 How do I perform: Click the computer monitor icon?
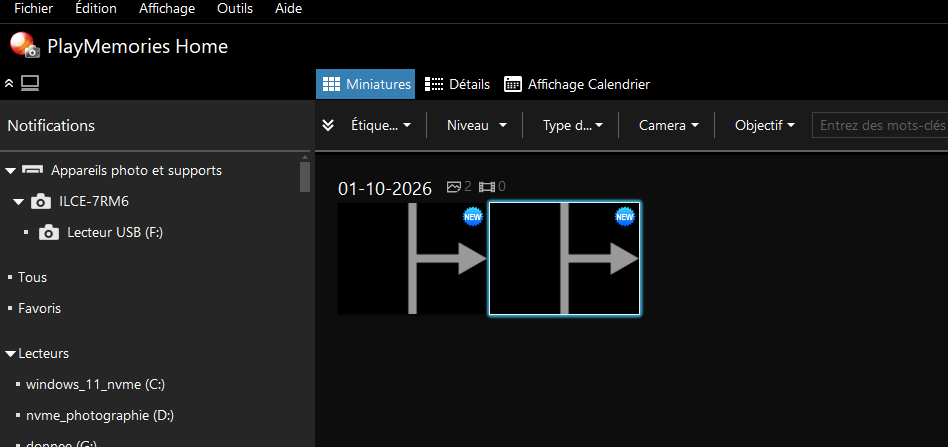pyautogui.click(x=30, y=83)
